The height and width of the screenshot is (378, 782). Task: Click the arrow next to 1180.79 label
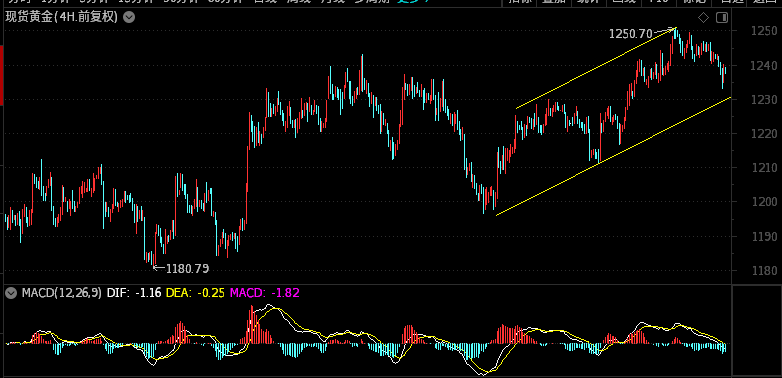(159, 268)
